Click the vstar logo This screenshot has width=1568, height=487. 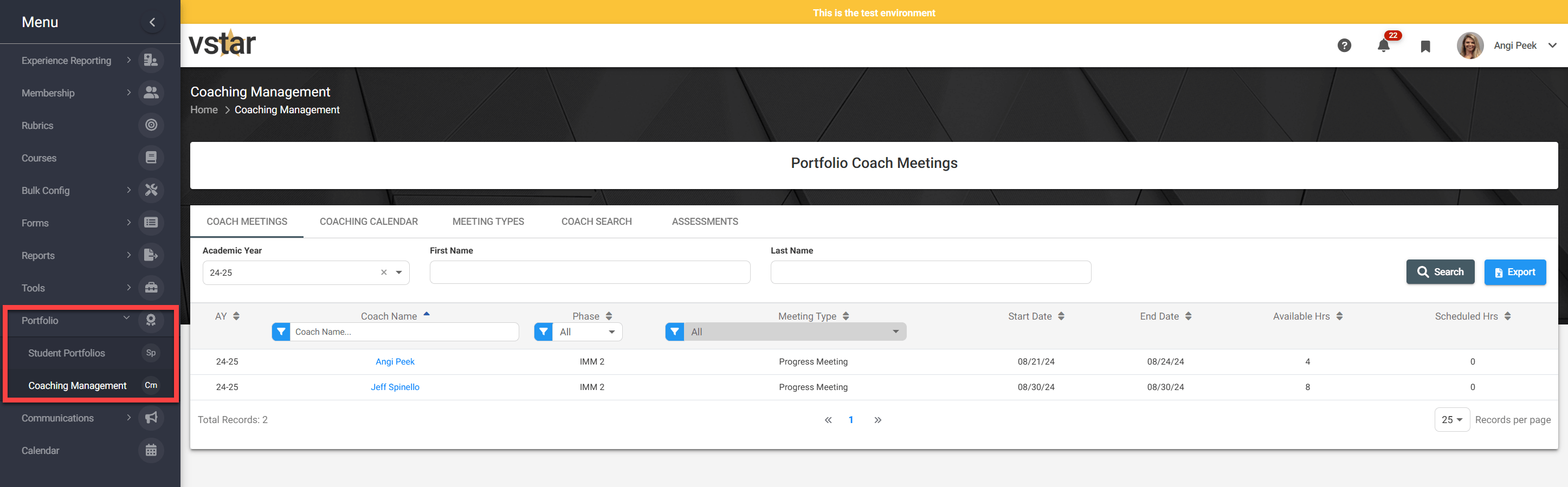coord(222,43)
